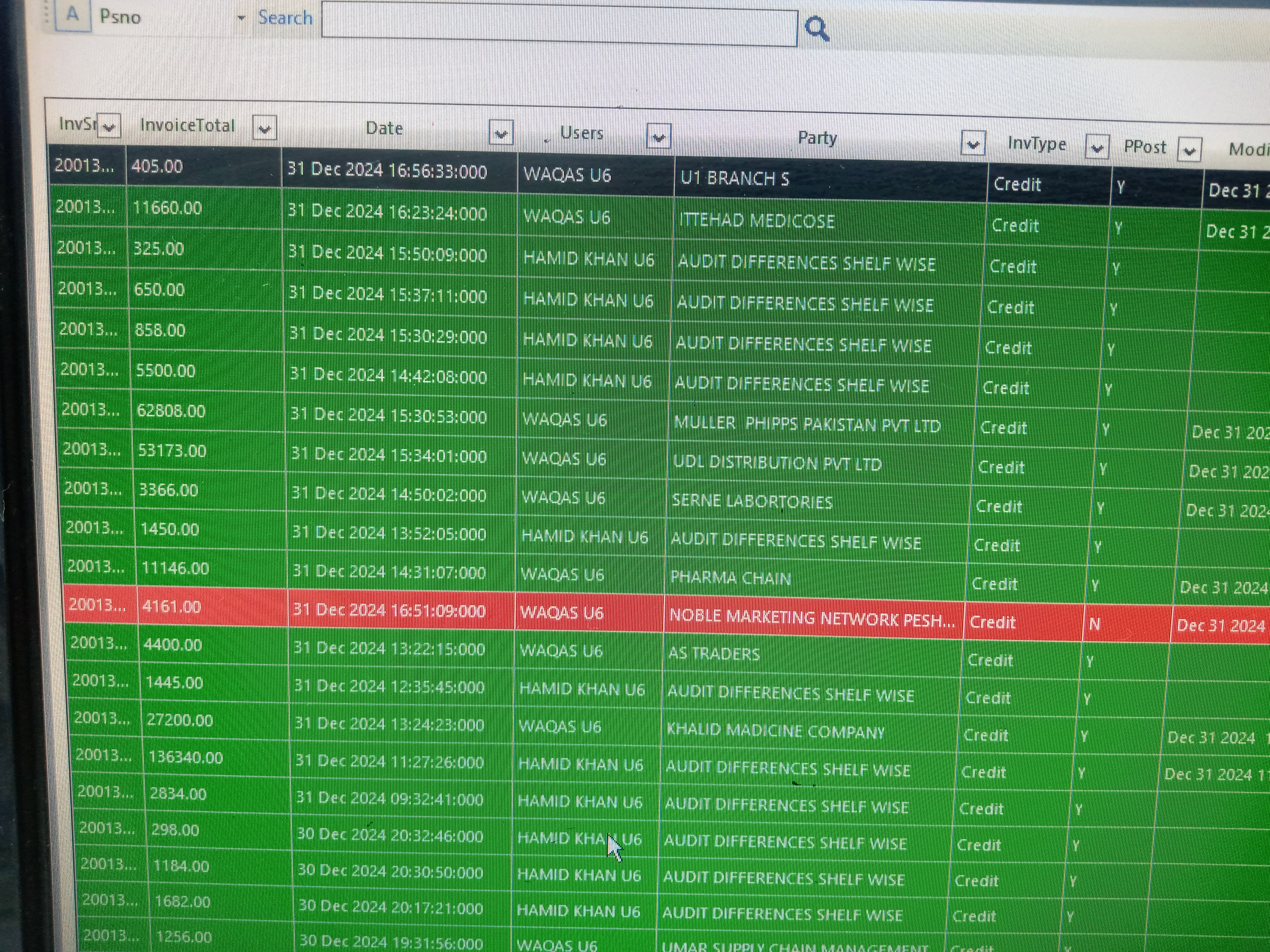The height and width of the screenshot is (952, 1270).
Task: Click the magnifier search icon
Action: click(x=816, y=28)
